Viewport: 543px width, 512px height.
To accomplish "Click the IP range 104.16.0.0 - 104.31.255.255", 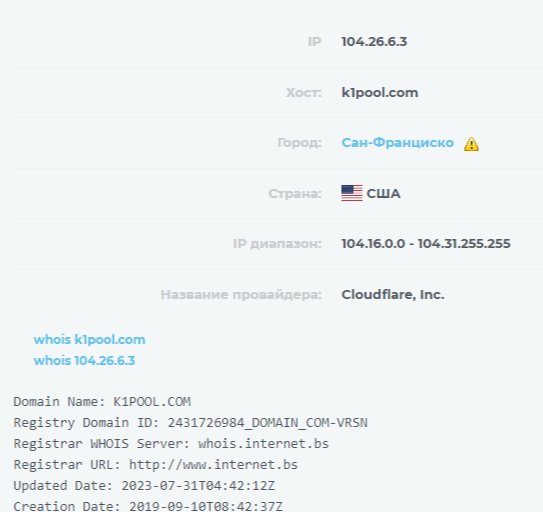I will (426, 244).
